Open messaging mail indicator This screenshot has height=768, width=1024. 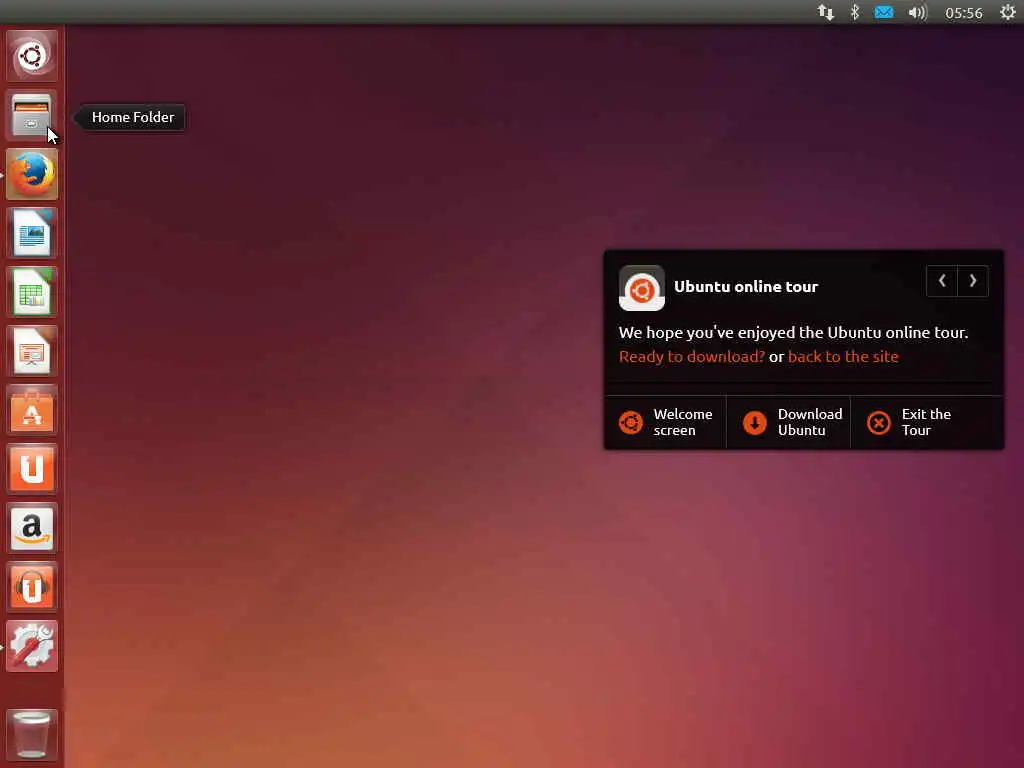tap(884, 12)
